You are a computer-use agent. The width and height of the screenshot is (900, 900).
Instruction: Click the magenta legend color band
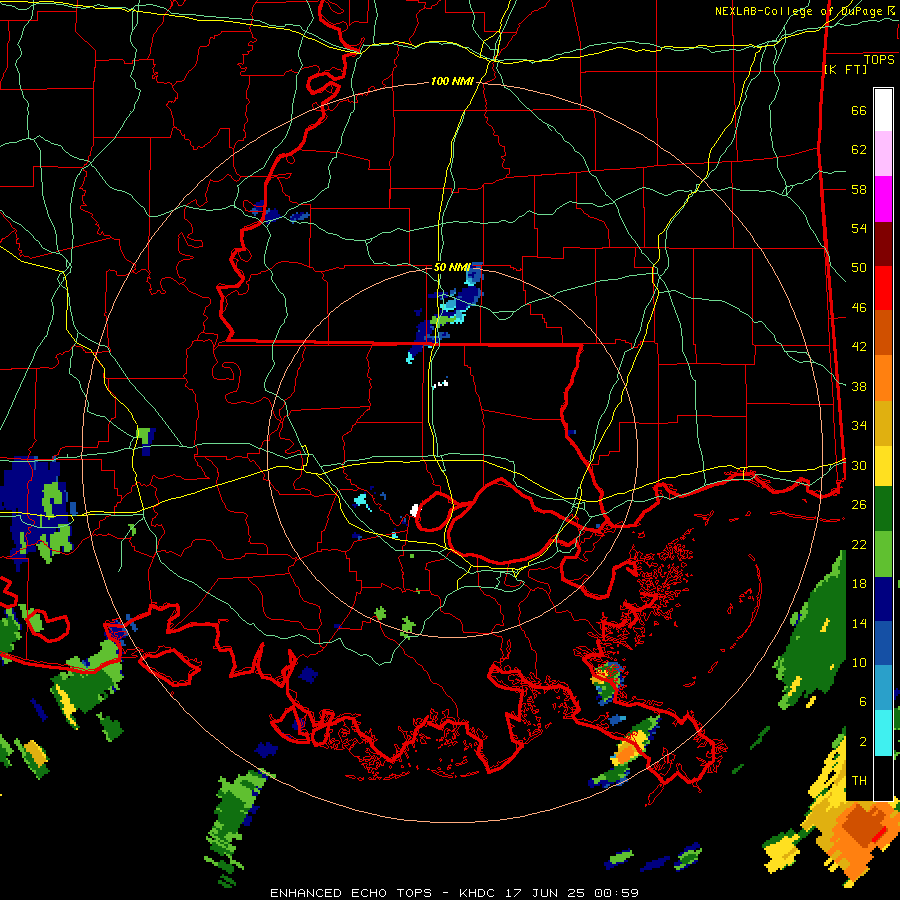point(883,199)
